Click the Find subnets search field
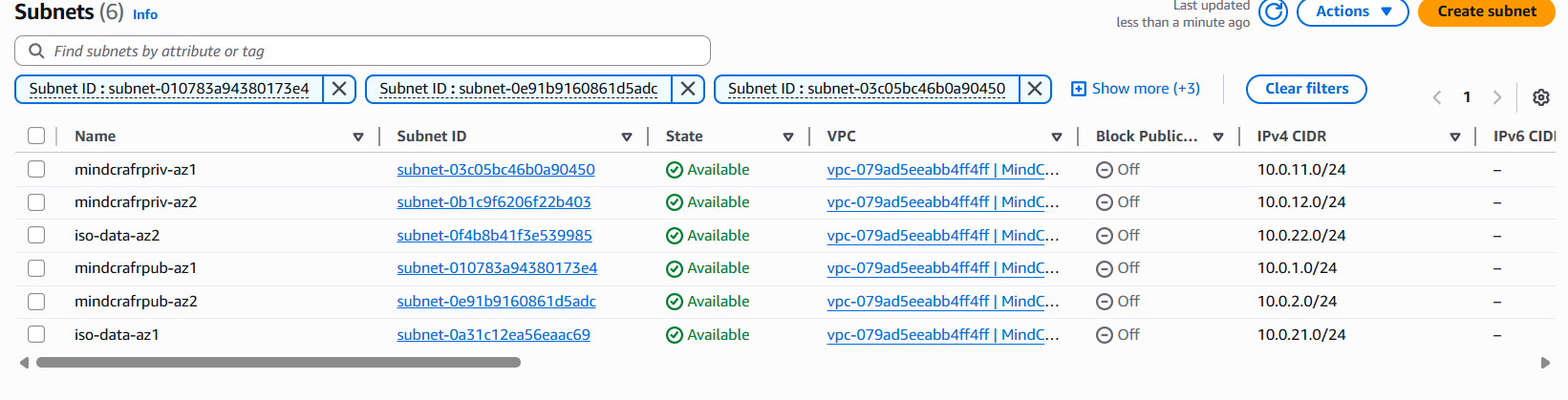The height and width of the screenshot is (400, 1568). coord(363,51)
